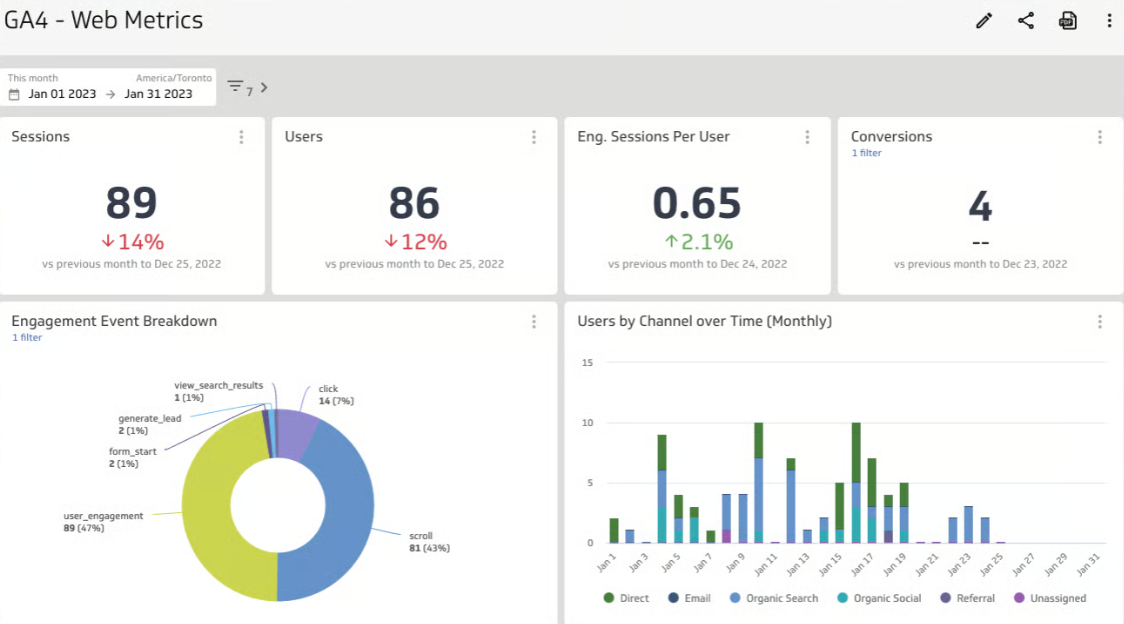Image resolution: width=1124 pixels, height=624 pixels.
Task: Open the Sessions card three-dot menu
Action: tap(242, 137)
